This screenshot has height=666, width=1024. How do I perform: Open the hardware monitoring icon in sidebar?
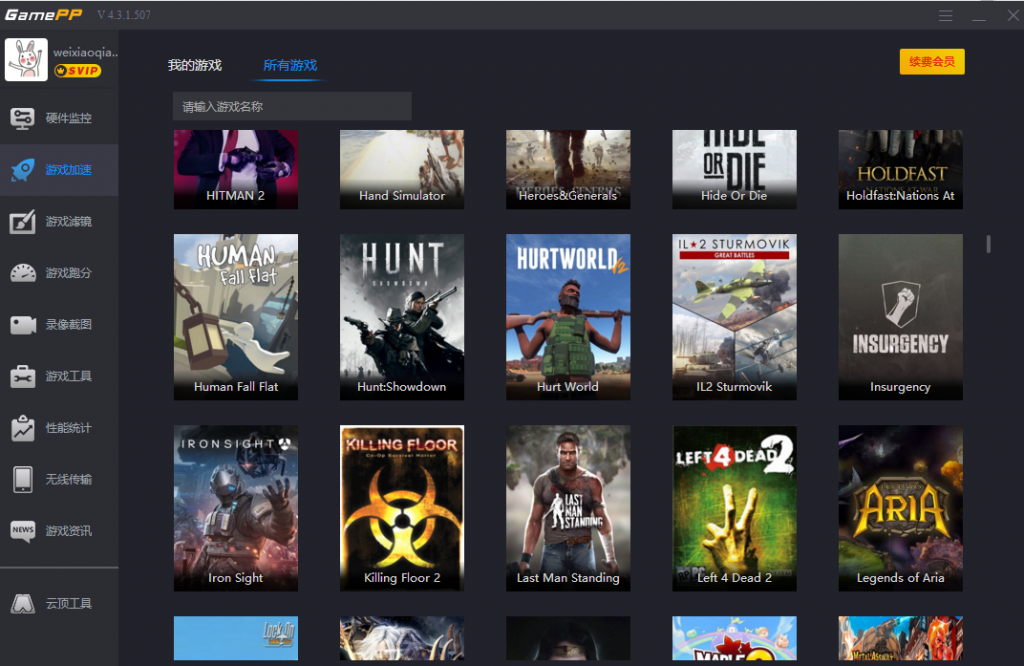coord(22,118)
